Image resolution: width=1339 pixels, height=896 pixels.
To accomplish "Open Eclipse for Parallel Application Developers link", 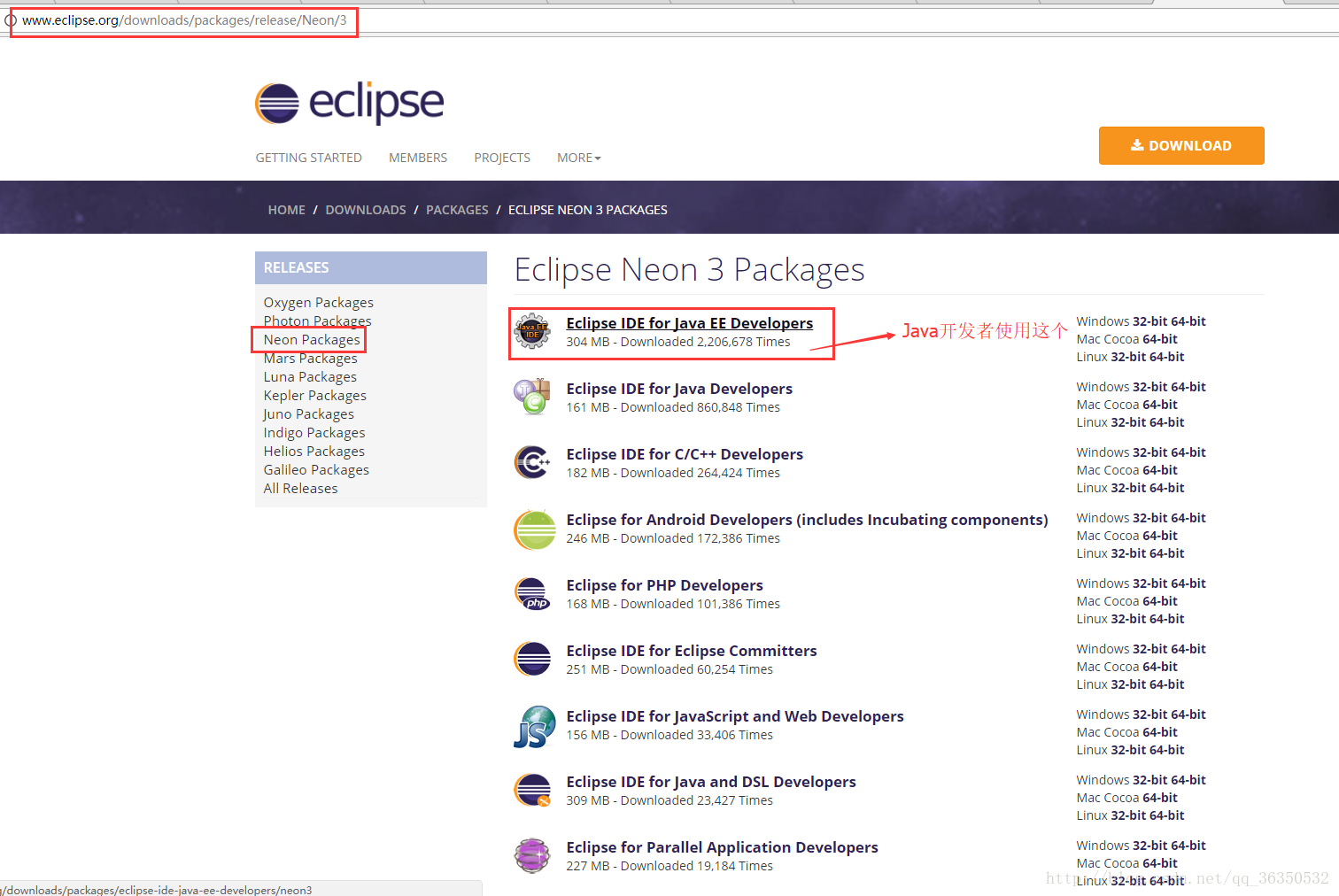I will [723, 847].
